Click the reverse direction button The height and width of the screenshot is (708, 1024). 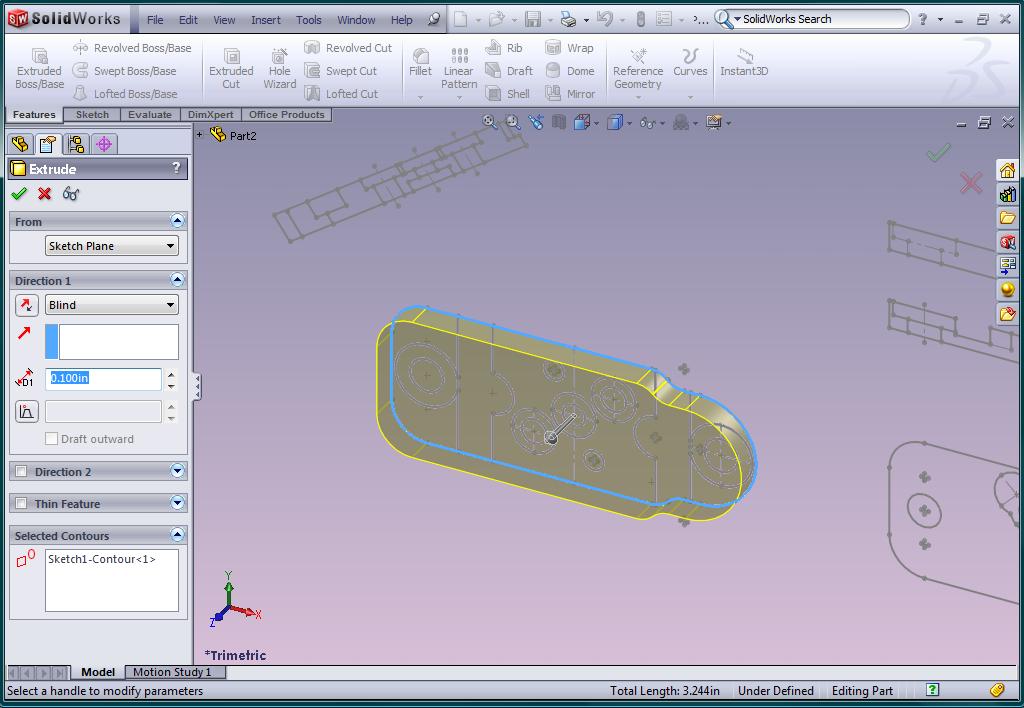click(x=27, y=305)
